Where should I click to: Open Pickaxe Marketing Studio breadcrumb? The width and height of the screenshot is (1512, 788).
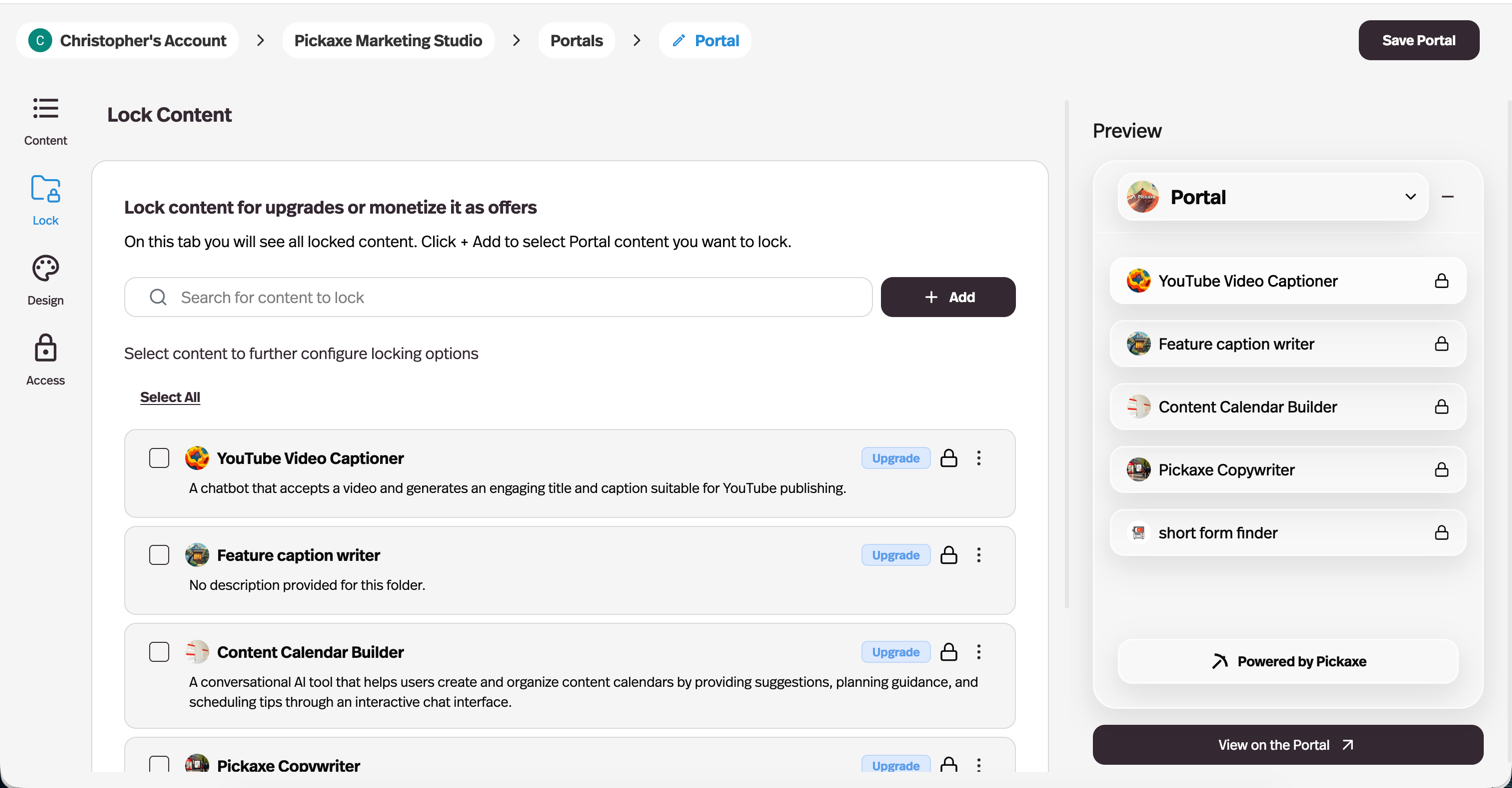tap(388, 41)
